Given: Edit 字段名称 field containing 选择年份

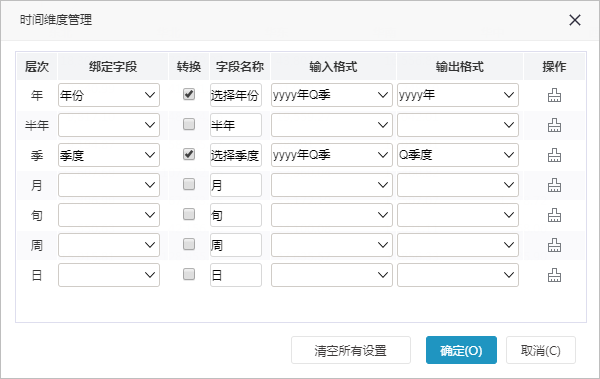Looking at the screenshot, I should click(x=236, y=95).
